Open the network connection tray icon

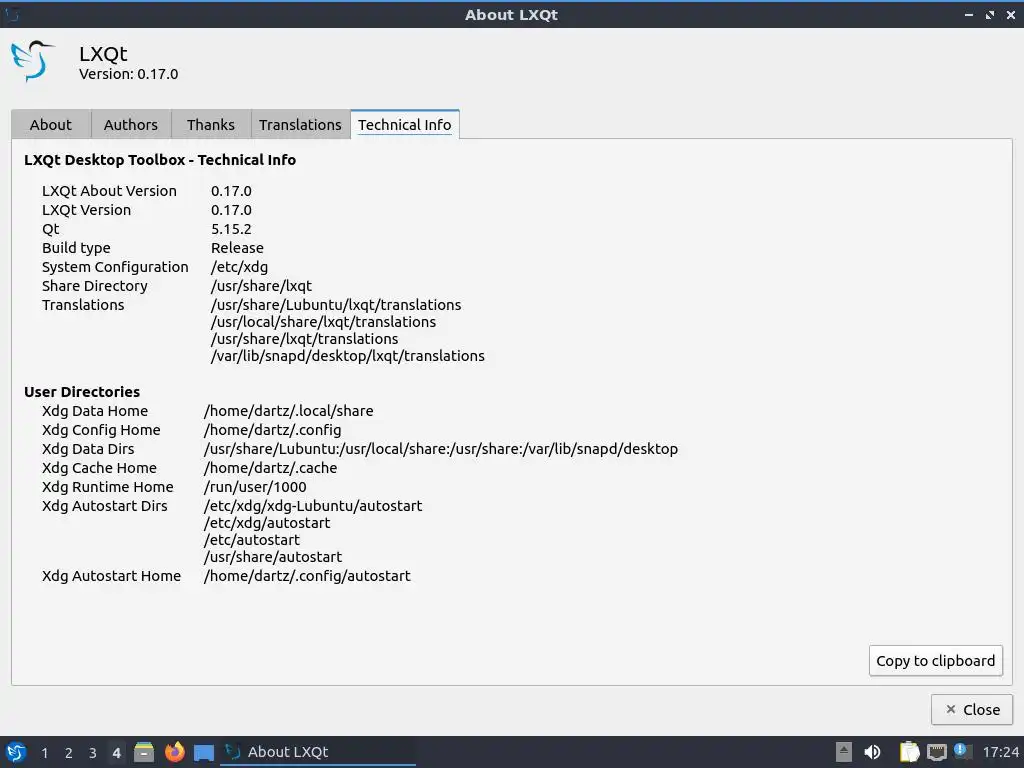pyautogui.click(x=936, y=752)
